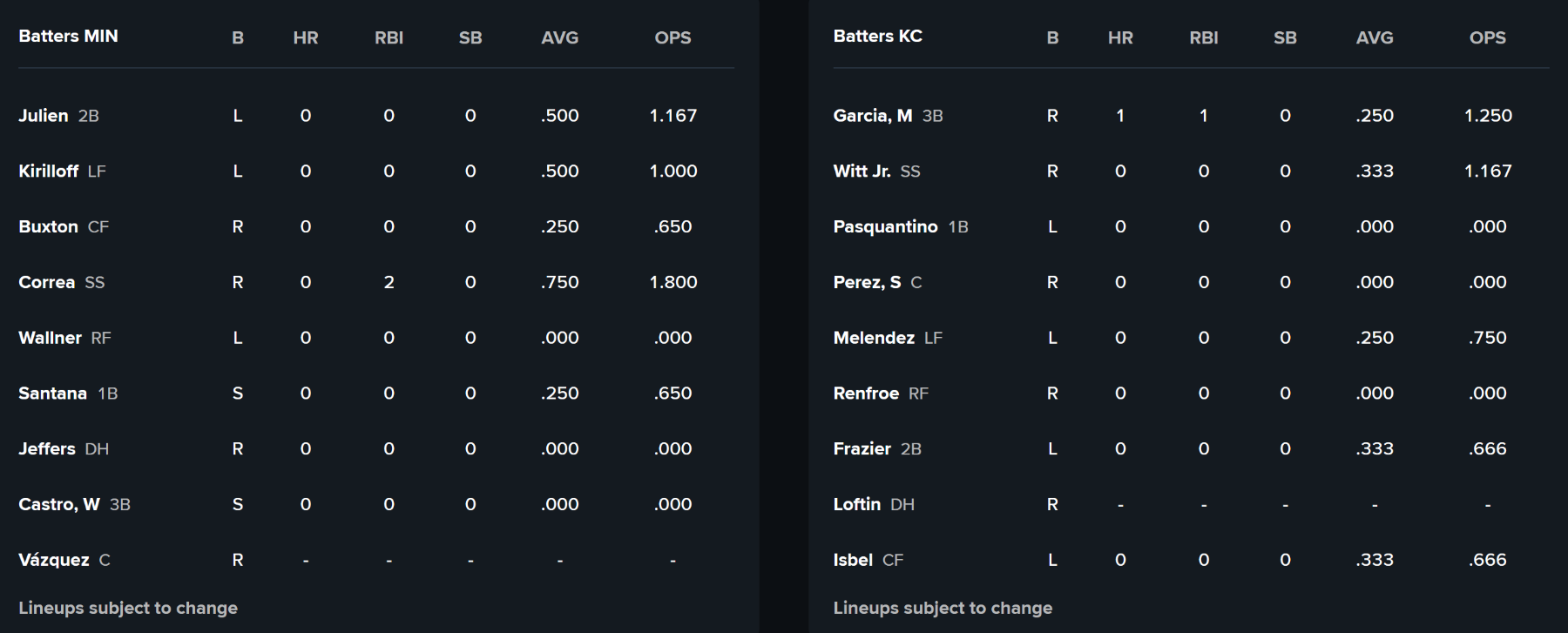Select Loftin DH player name
The image size is (1568, 633).
856,505
